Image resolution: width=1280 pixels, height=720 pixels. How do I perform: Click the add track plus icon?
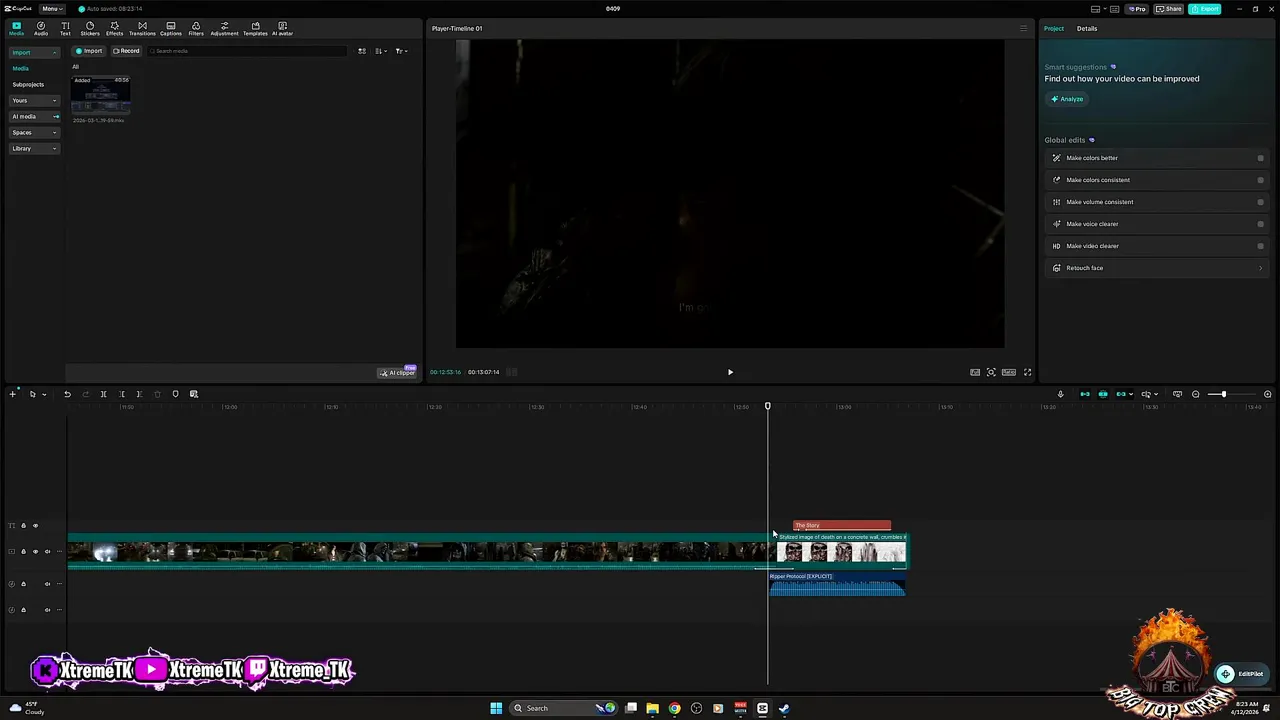click(x=13, y=394)
